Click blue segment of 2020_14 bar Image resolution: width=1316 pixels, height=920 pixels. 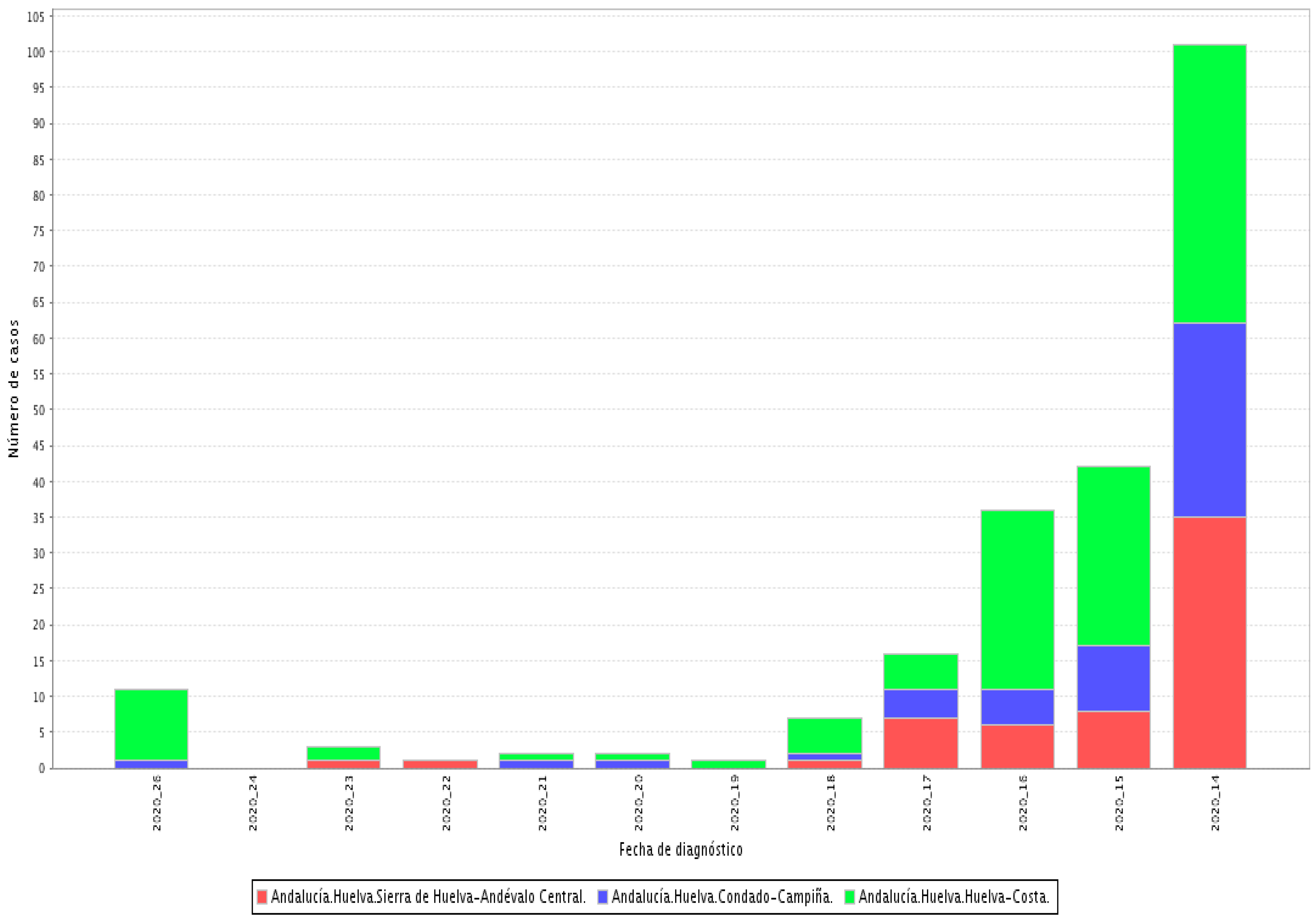tap(1210, 420)
